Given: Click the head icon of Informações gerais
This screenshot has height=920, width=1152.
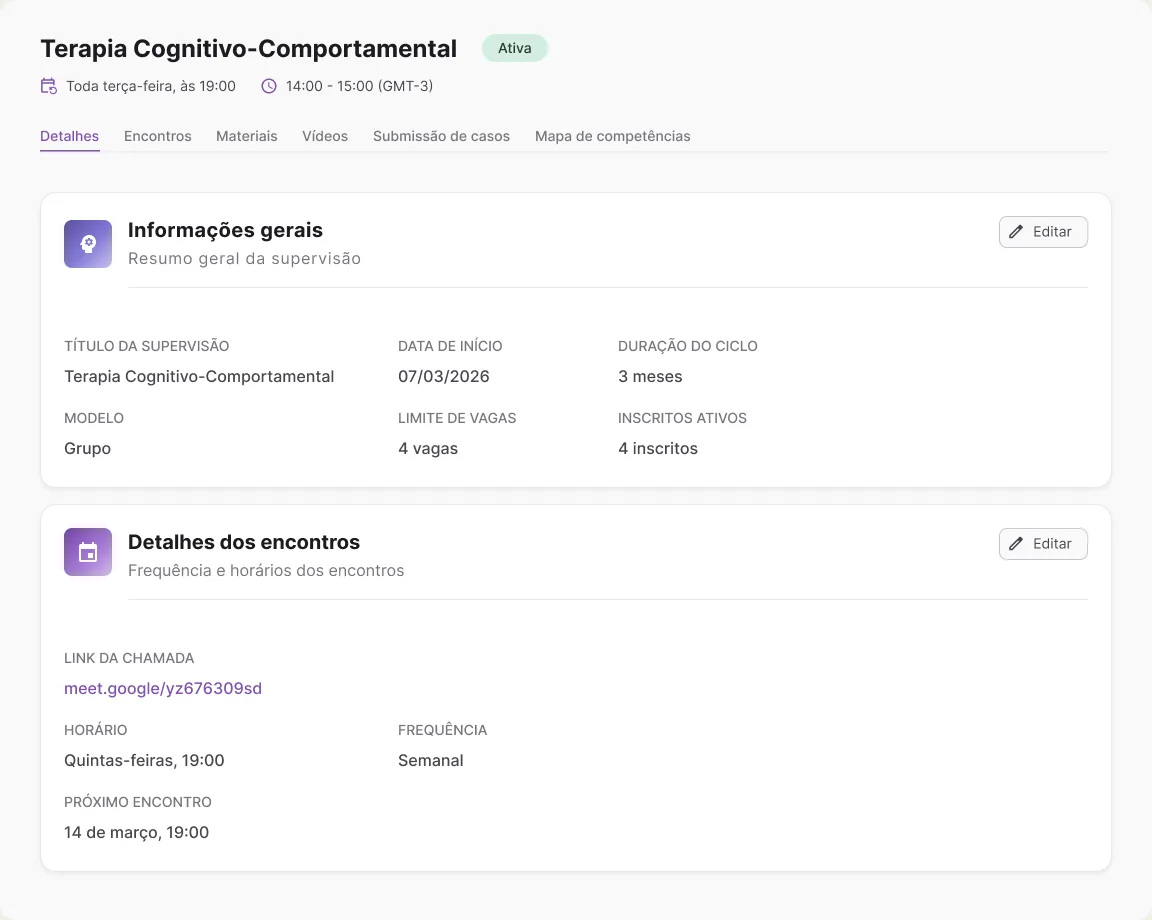Looking at the screenshot, I should (x=88, y=244).
